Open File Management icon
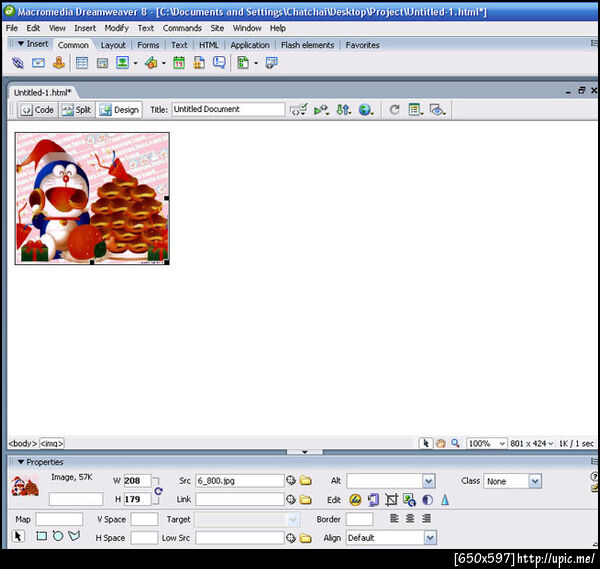This screenshot has width=600, height=569. (x=343, y=110)
